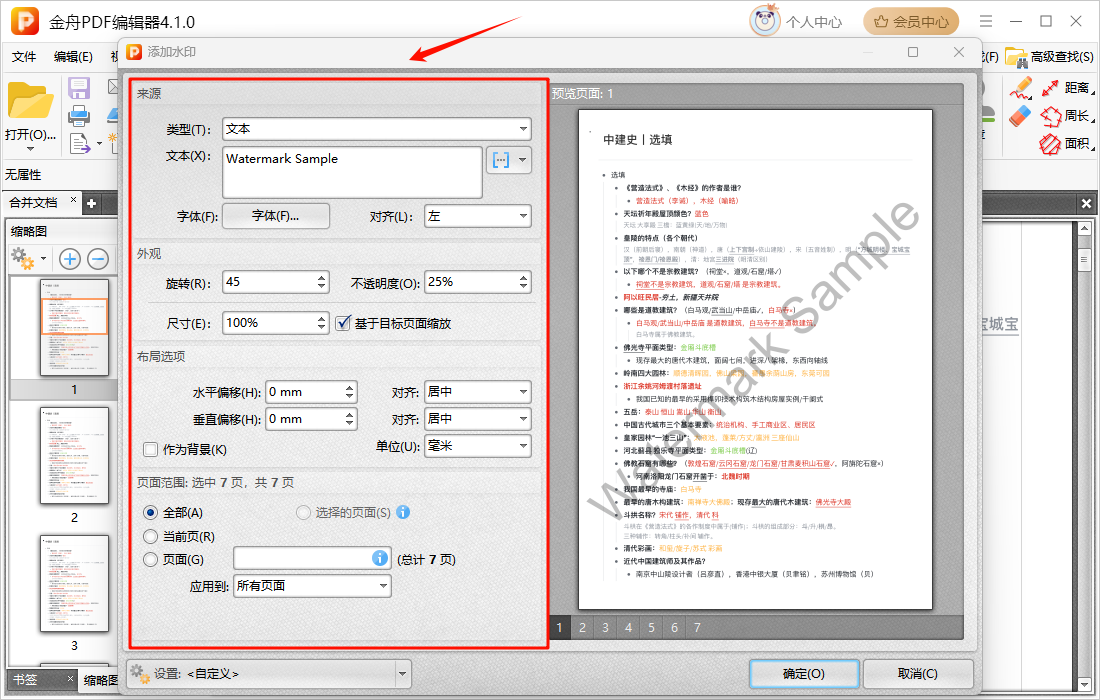The width and height of the screenshot is (1100, 700).
Task: Click the advanced search folder icon
Action: (x=1017, y=57)
